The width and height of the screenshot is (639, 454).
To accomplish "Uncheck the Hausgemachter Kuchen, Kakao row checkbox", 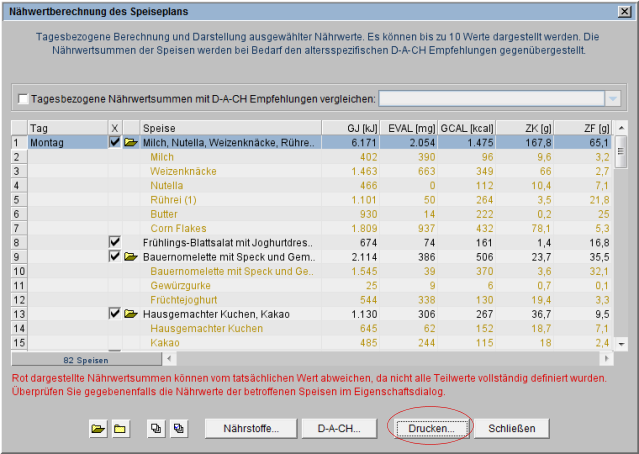I will tap(114, 314).
